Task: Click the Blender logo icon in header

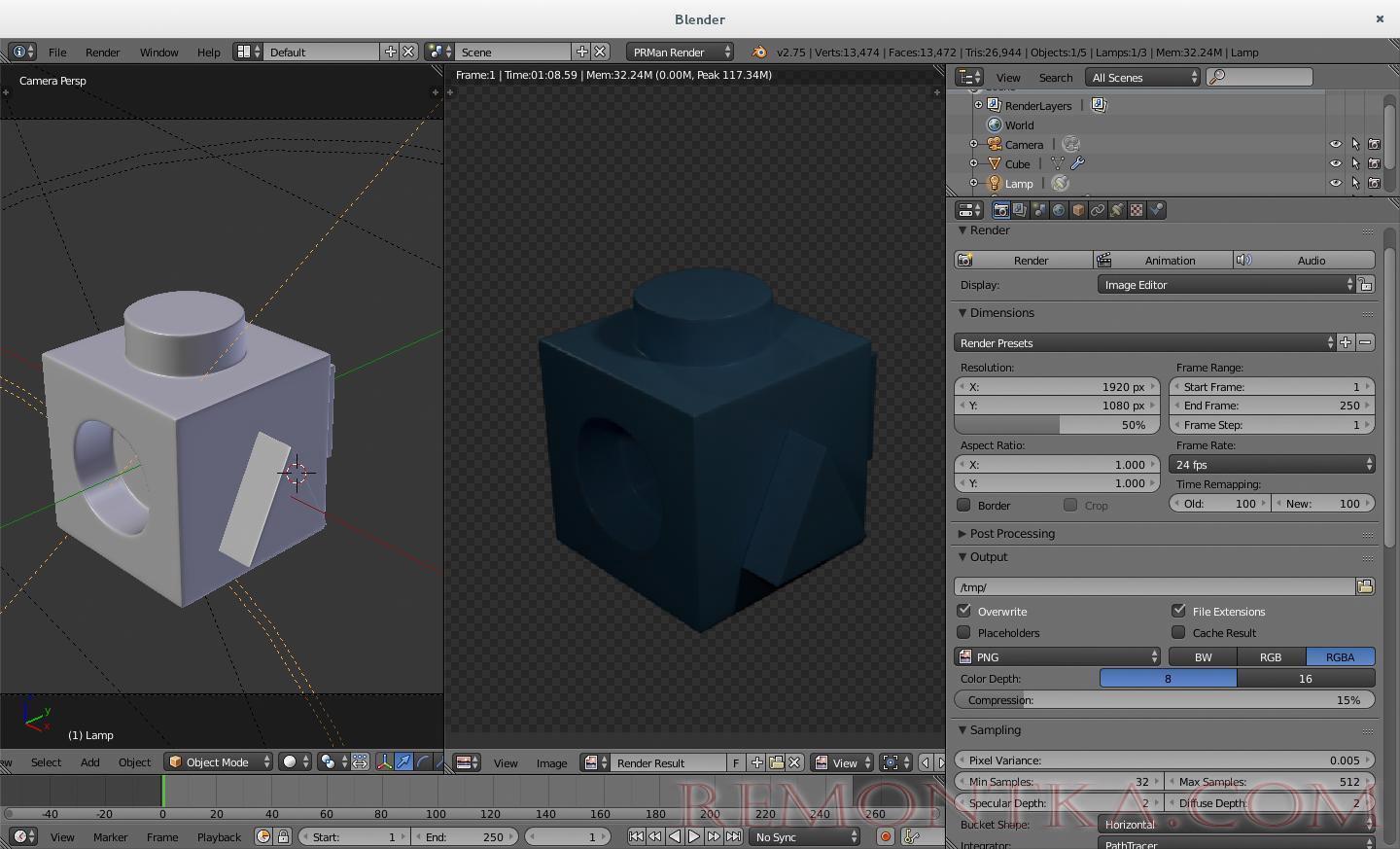Action: coord(759,53)
